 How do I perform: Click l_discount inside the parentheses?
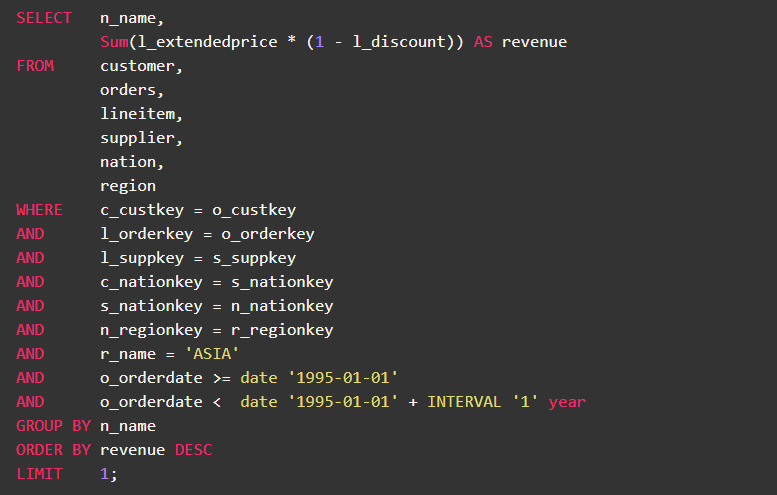400,42
